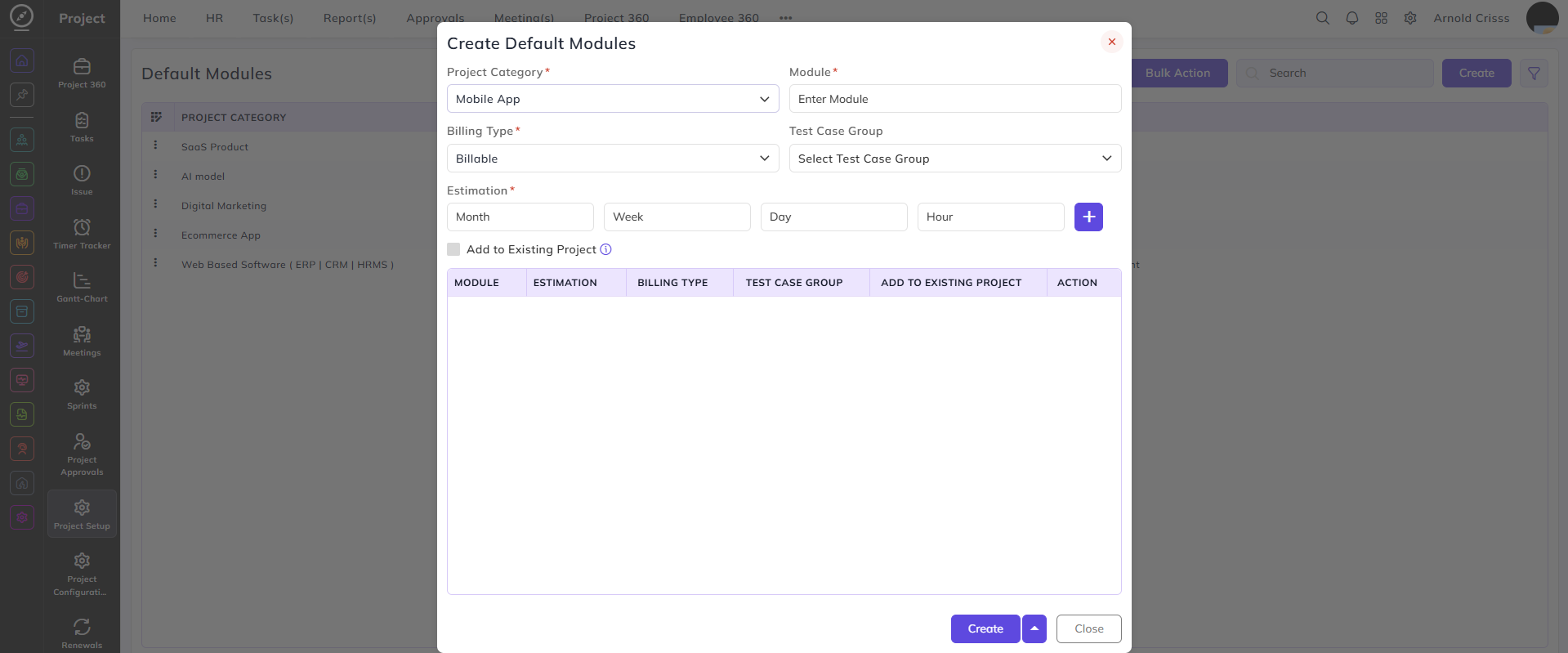Click the Hour estimation field
Image resolution: width=1568 pixels, height=653 pixels.
(991, 217)
